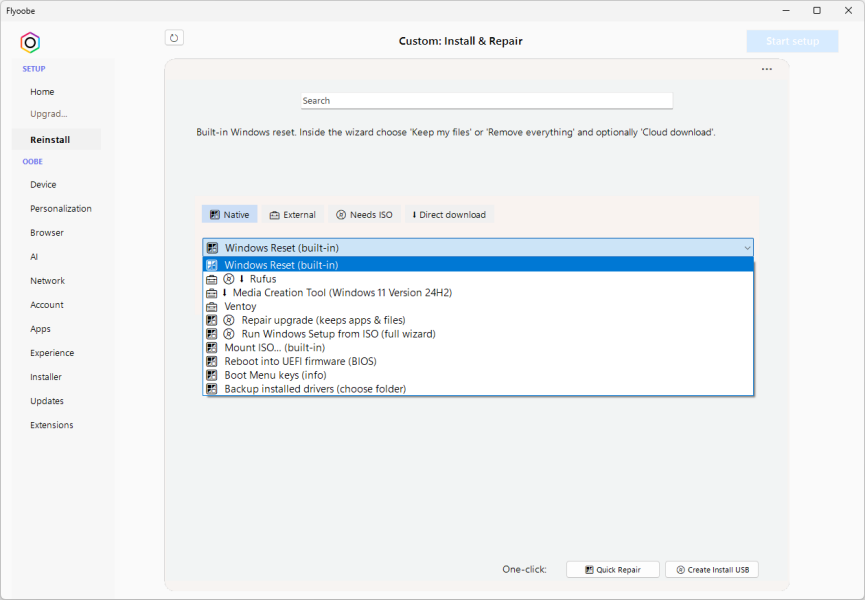Choose Backup installed drivers option
This screenshot has height=600, width=865.
click(x=315, y=389)
